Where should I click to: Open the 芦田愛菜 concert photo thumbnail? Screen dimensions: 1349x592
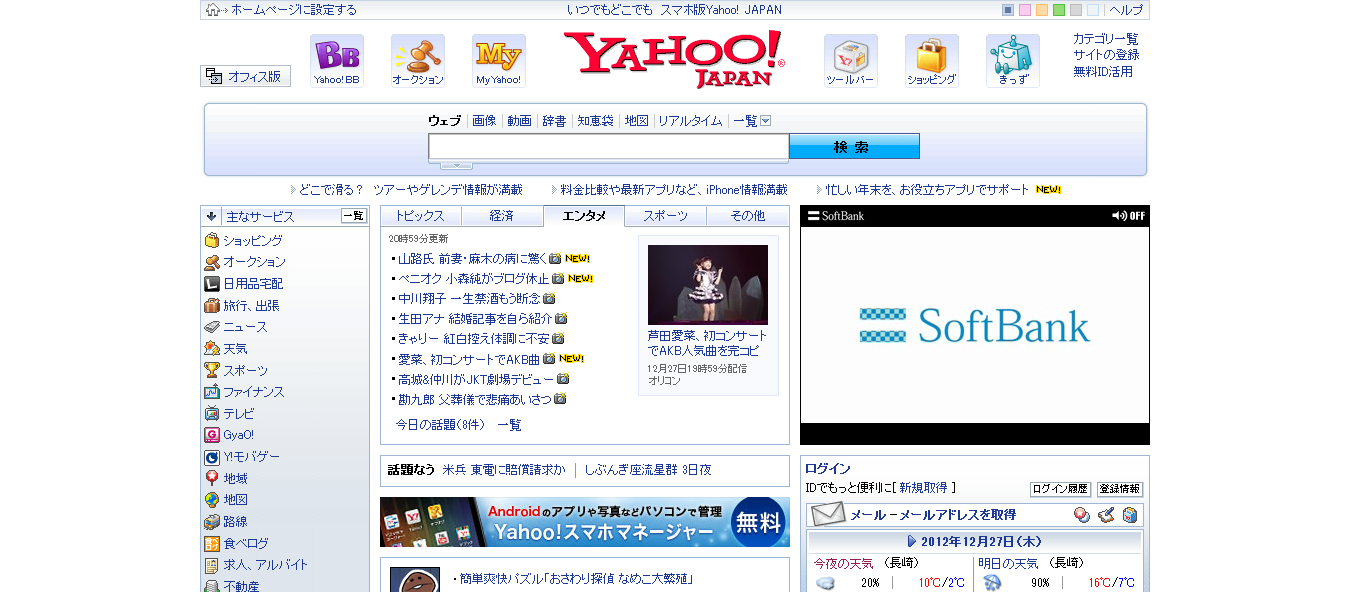point(708,285)
